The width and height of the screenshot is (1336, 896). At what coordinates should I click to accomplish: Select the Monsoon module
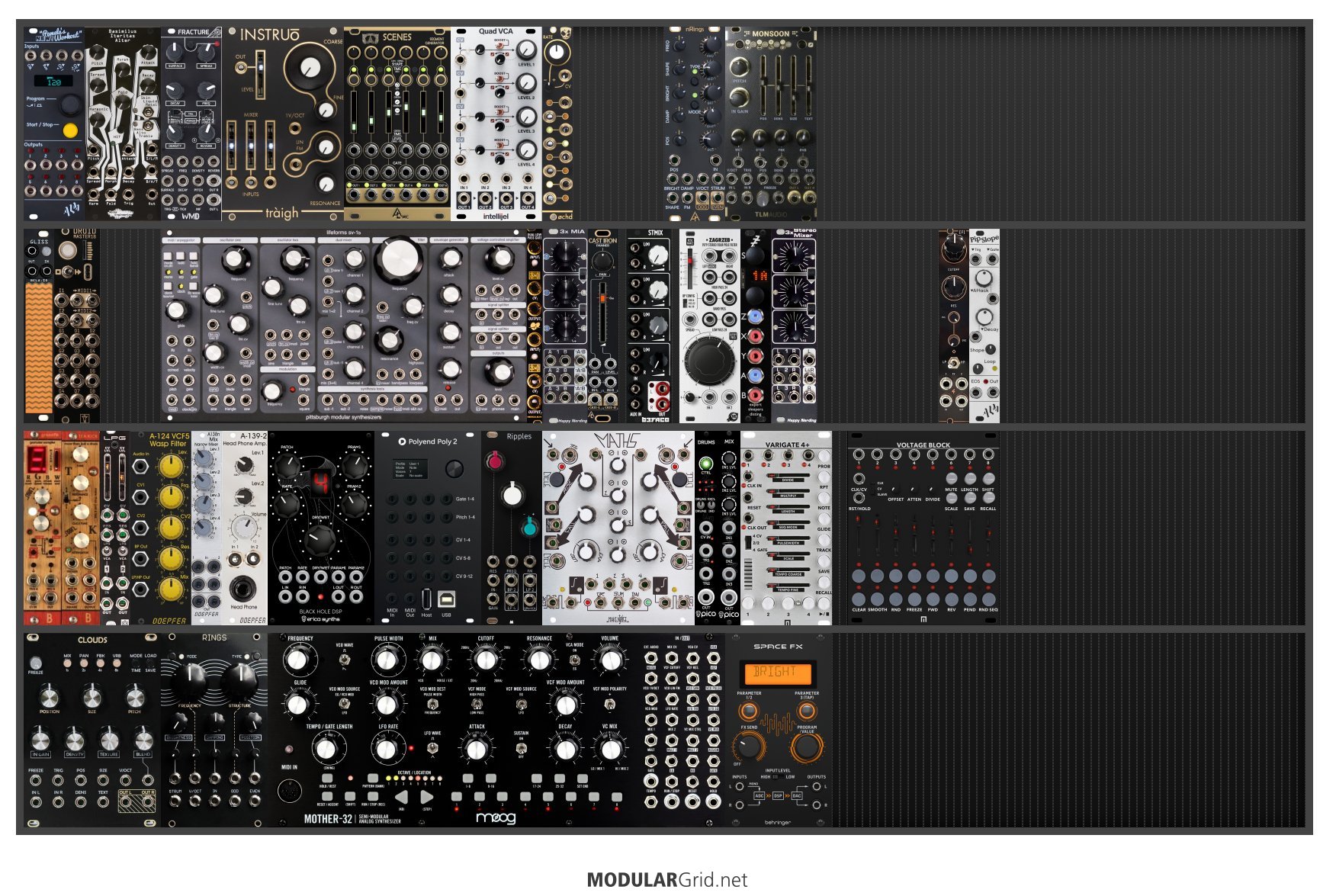[x=770, y=124]
